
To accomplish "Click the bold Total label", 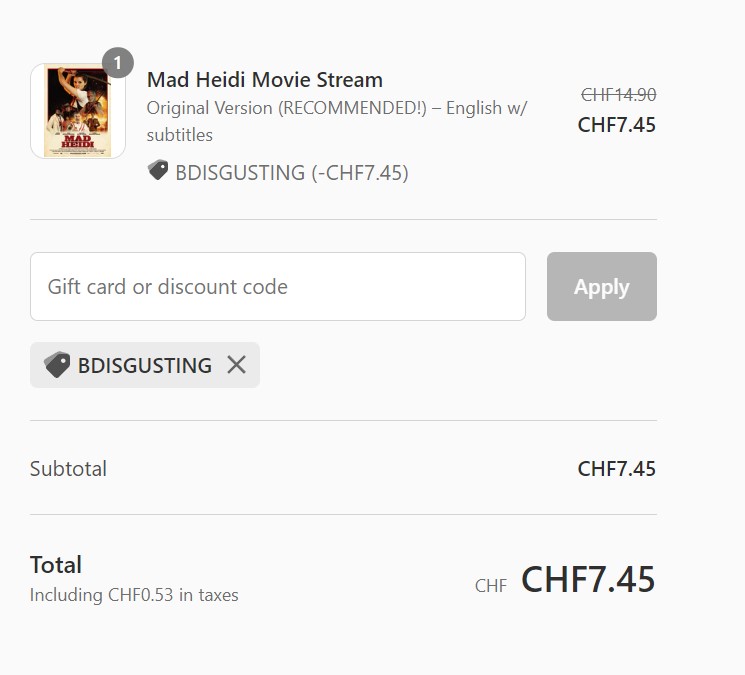I will point(56,565).
